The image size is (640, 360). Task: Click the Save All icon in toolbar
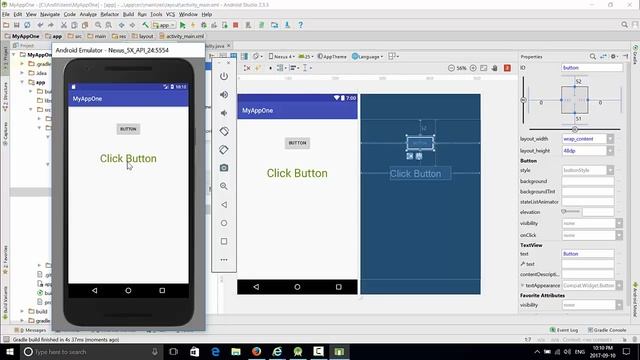click(16, 25)
